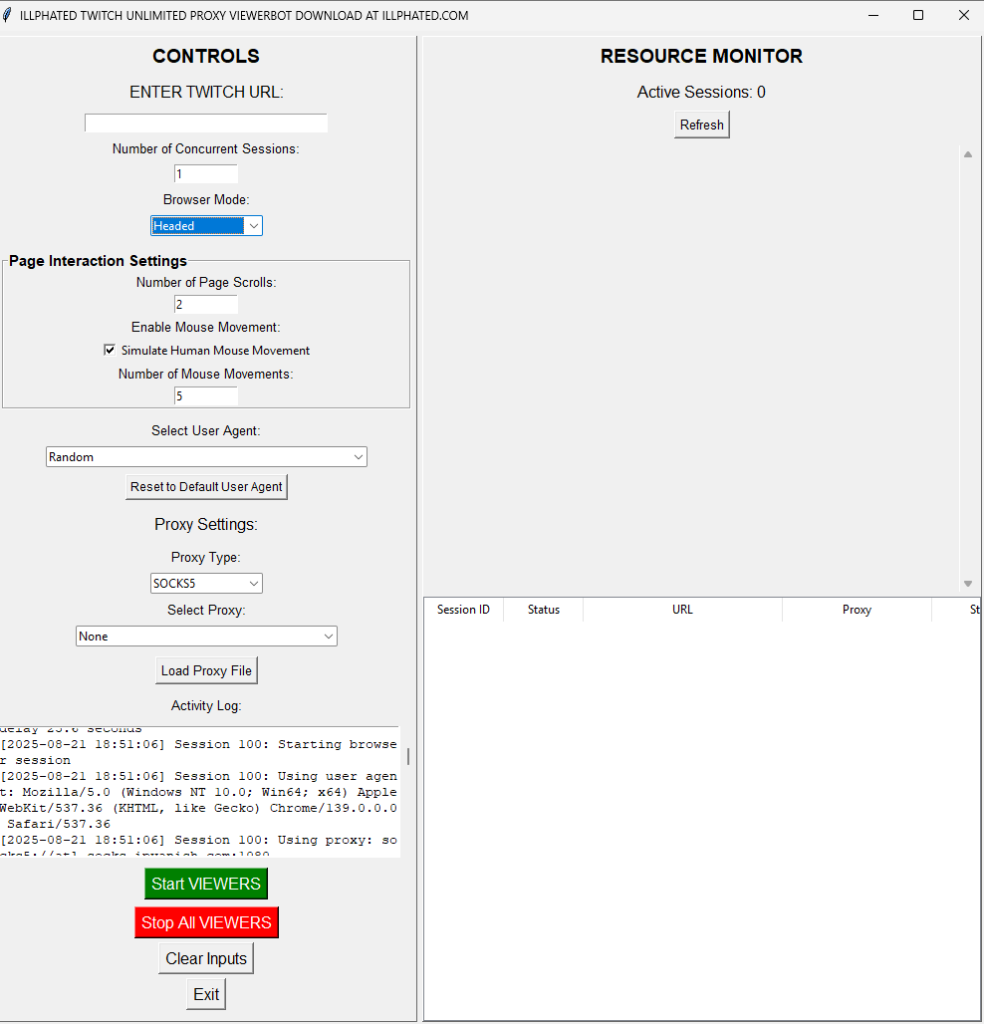The image size is (984, 1024).
Task: Click the 'Page Interaction Settings' group label
Action: [x=98, y=261]
